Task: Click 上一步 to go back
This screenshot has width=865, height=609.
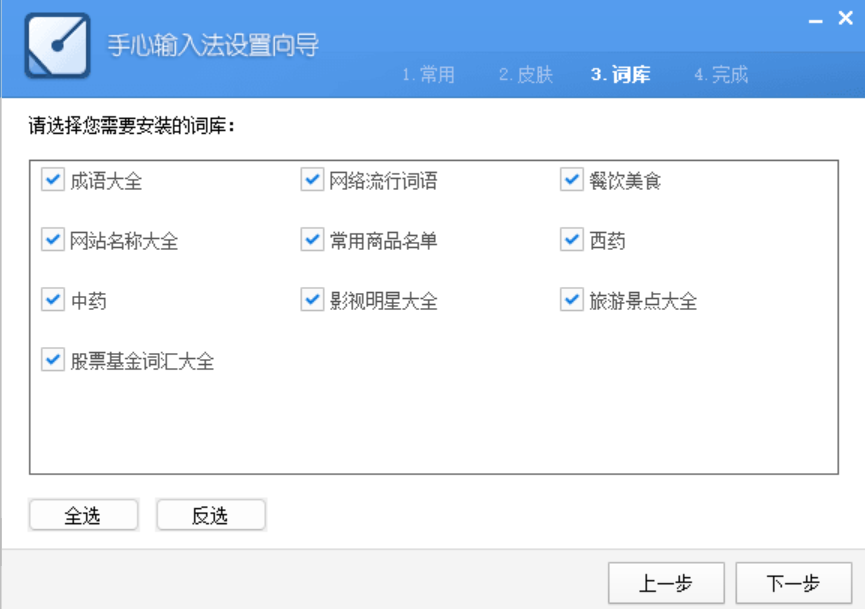Action: [665, 582]
